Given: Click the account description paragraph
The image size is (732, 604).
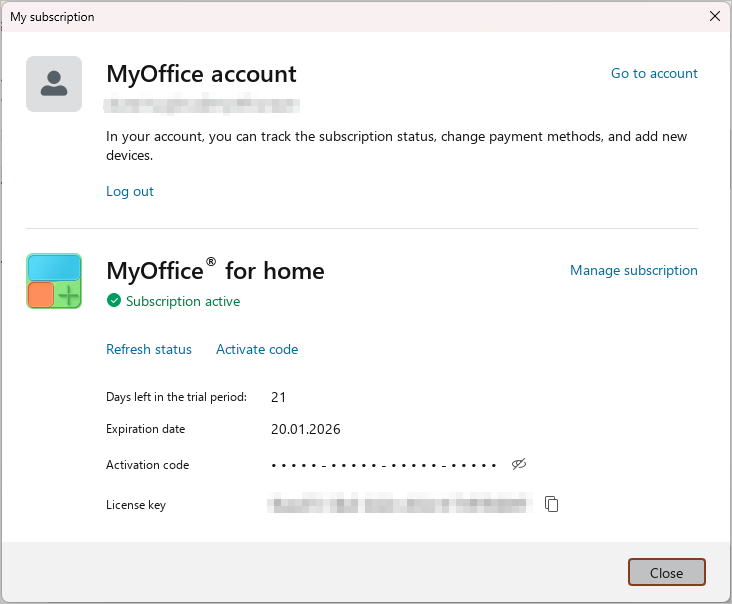Looking at the screenshot, I should click(396, 146).
